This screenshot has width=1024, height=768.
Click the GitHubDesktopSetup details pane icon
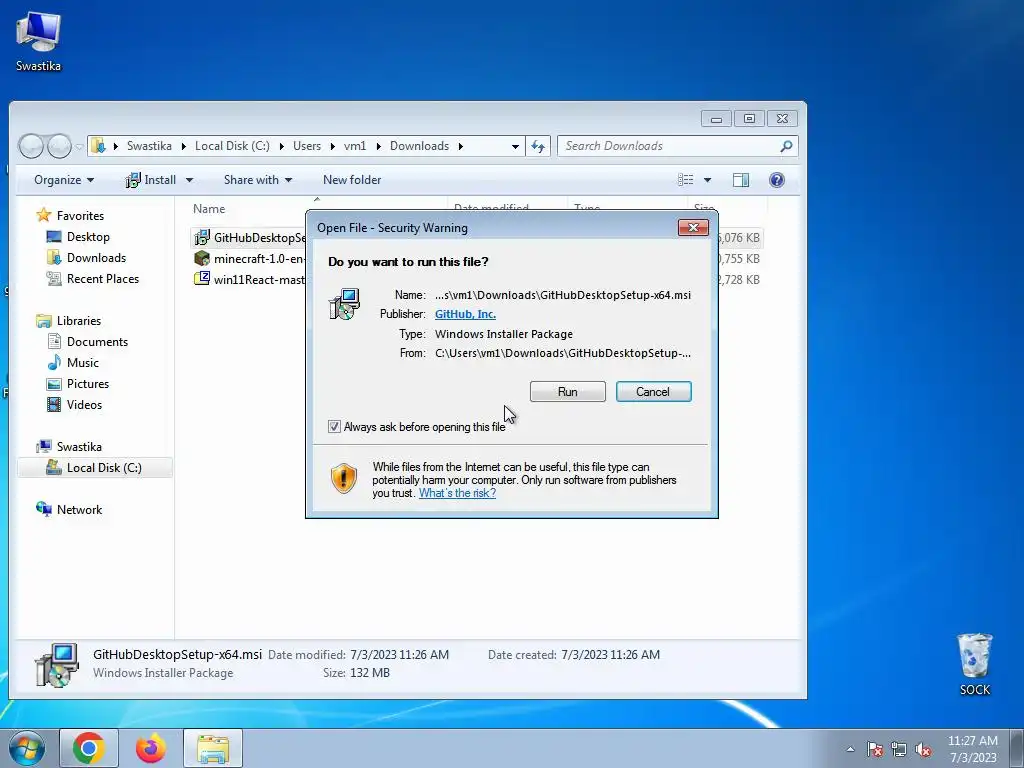pos(56,665)
